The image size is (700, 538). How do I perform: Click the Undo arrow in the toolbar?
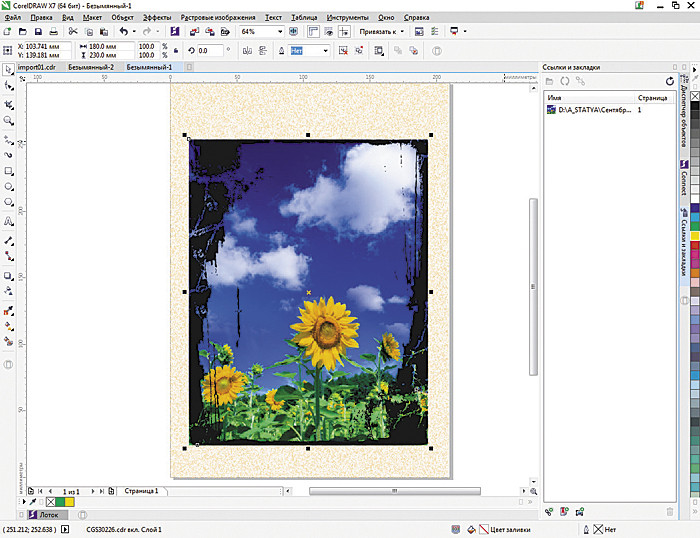tap(122, 32)
